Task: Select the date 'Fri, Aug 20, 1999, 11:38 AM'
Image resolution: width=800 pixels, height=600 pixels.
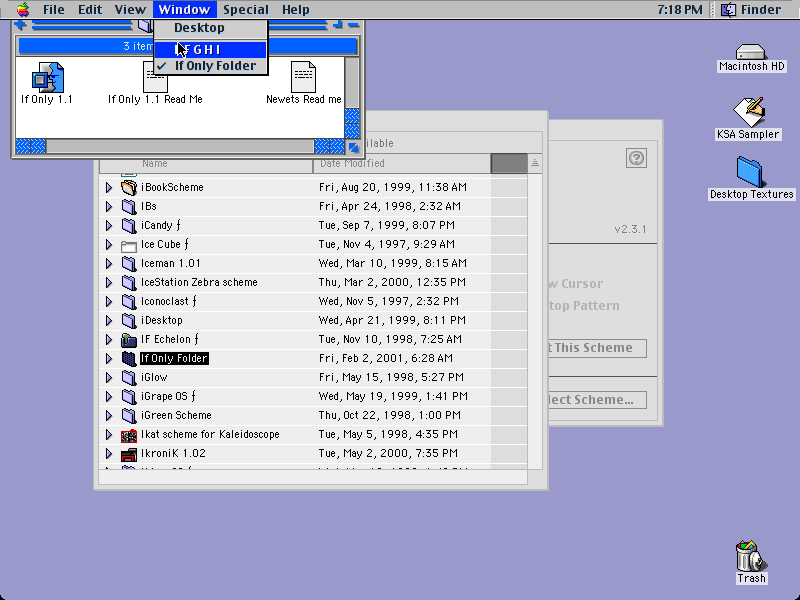Action: pos(393,187)
